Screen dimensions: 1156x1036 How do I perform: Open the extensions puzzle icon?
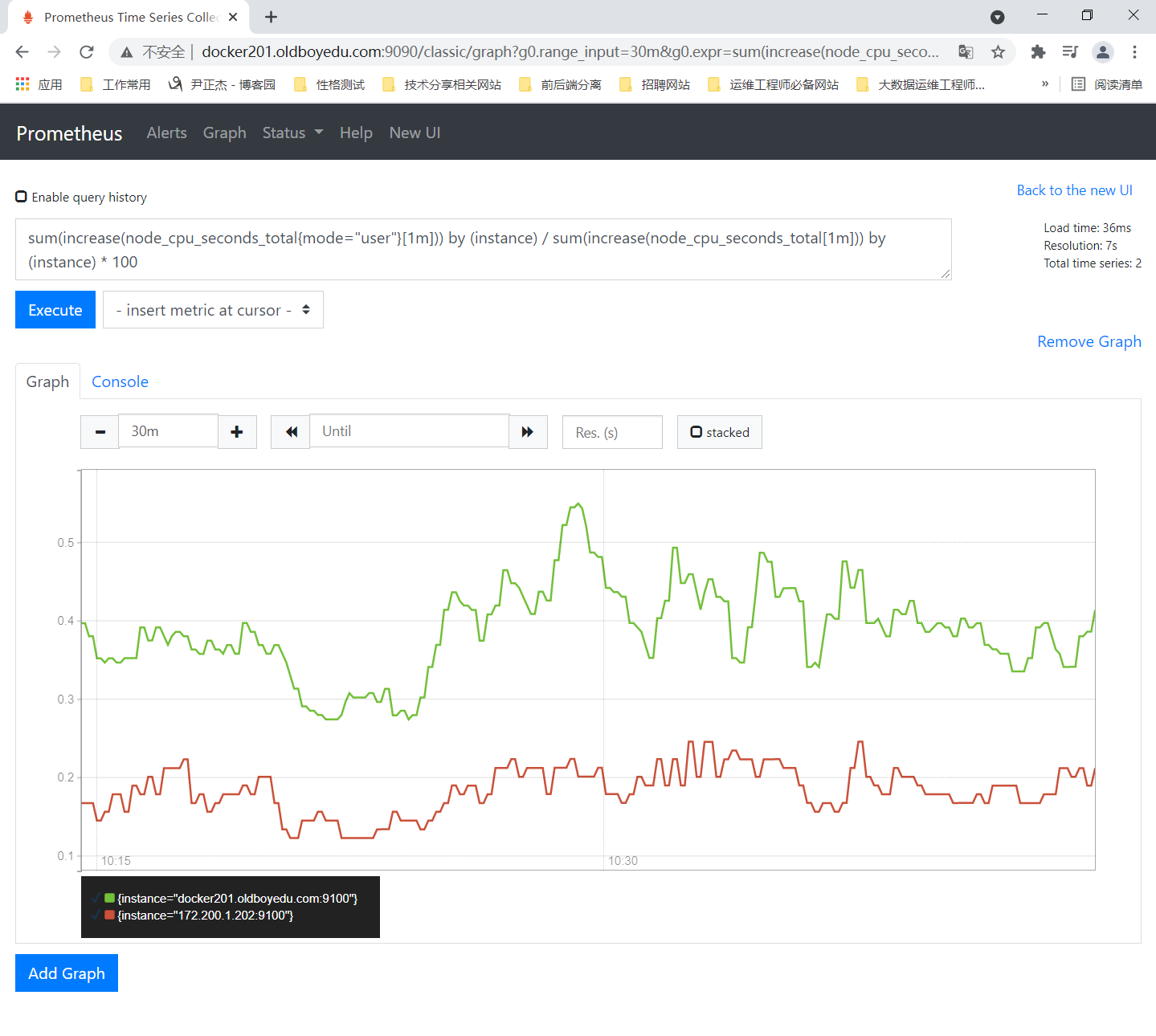[1038, 52]
